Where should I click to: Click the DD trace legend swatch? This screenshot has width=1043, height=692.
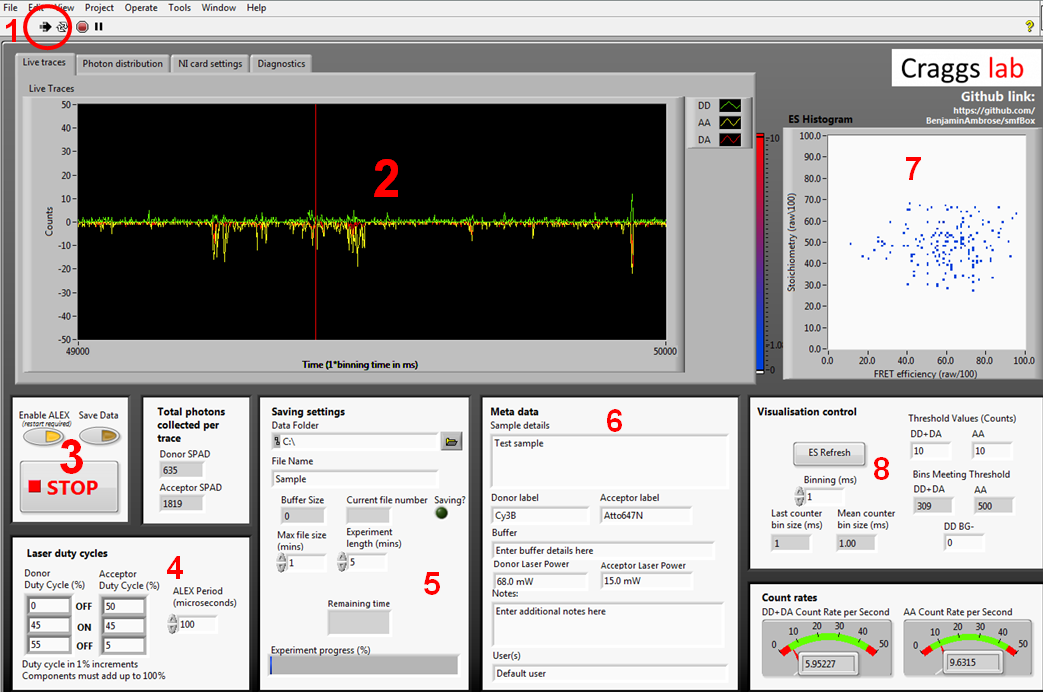(x=730, y=106)
